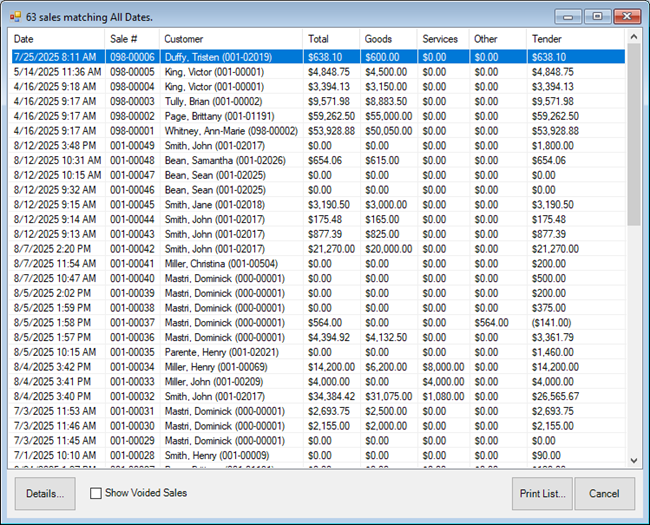Close the sales list window
The height and width of the screenshot is (525, 650).
click(627, 17)
